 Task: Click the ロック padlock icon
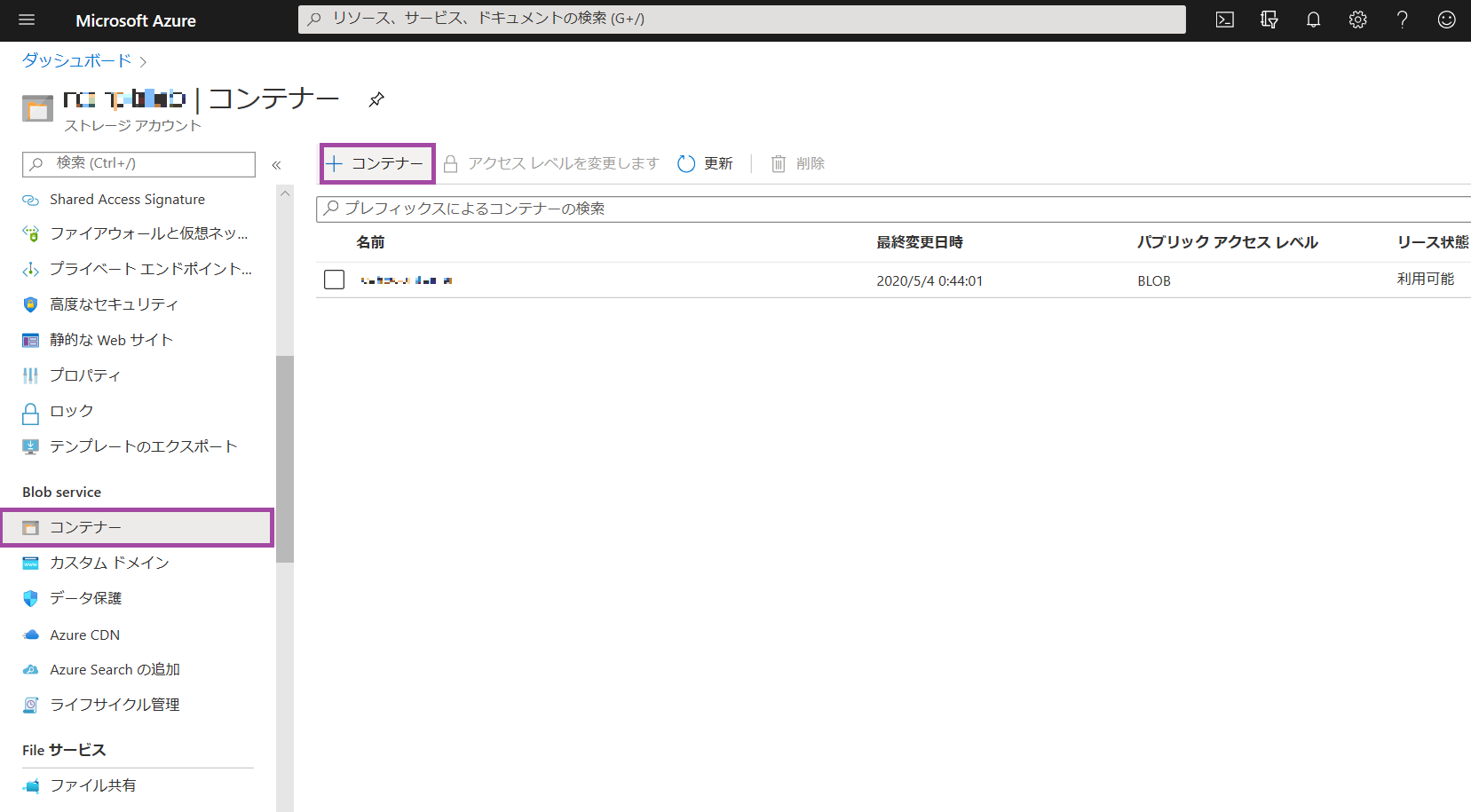point(30,414)
